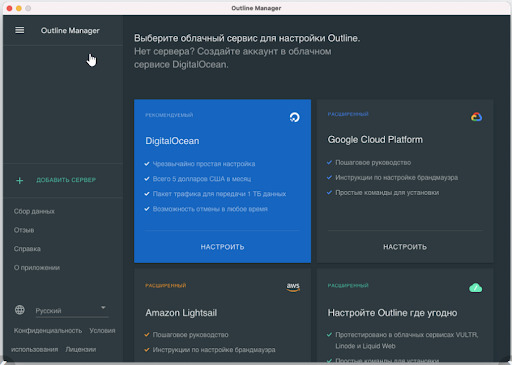Click the AWS logo icon
The image size is (512, 365).
(x=293, y=287)
